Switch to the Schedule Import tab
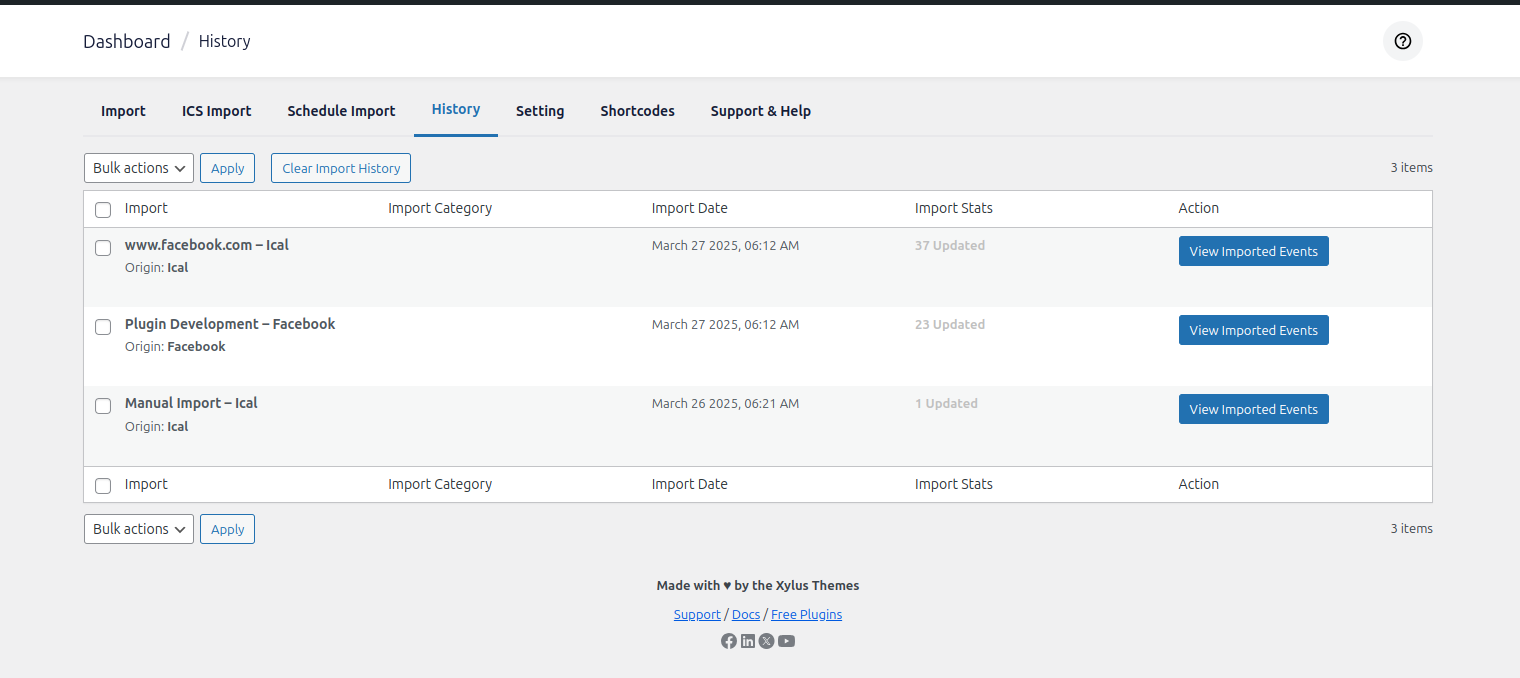The height and width of the screenshot is (678, 1520). (341, 111)
